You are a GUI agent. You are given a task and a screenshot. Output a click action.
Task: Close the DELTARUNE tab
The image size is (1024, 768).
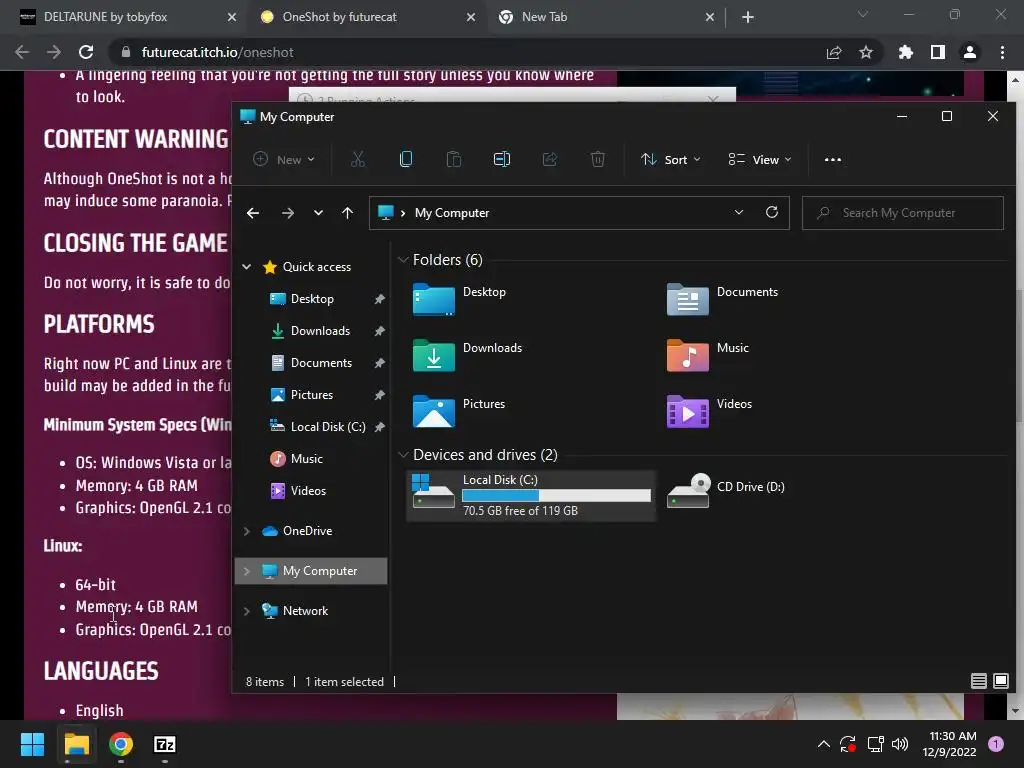tap(232, 17)
